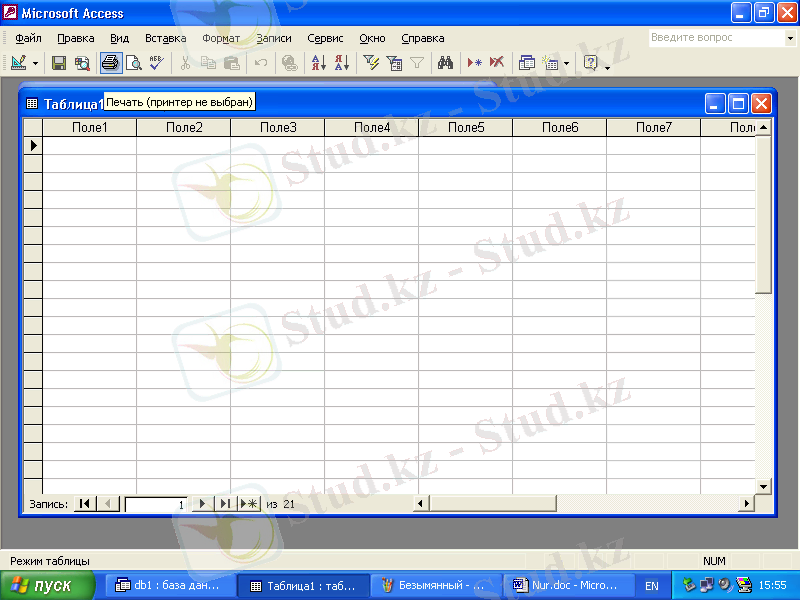This screenshot has width=800, height=600.
Task: Click the horizontal scrollbar left arrow
Action: (x=420, y=504)
